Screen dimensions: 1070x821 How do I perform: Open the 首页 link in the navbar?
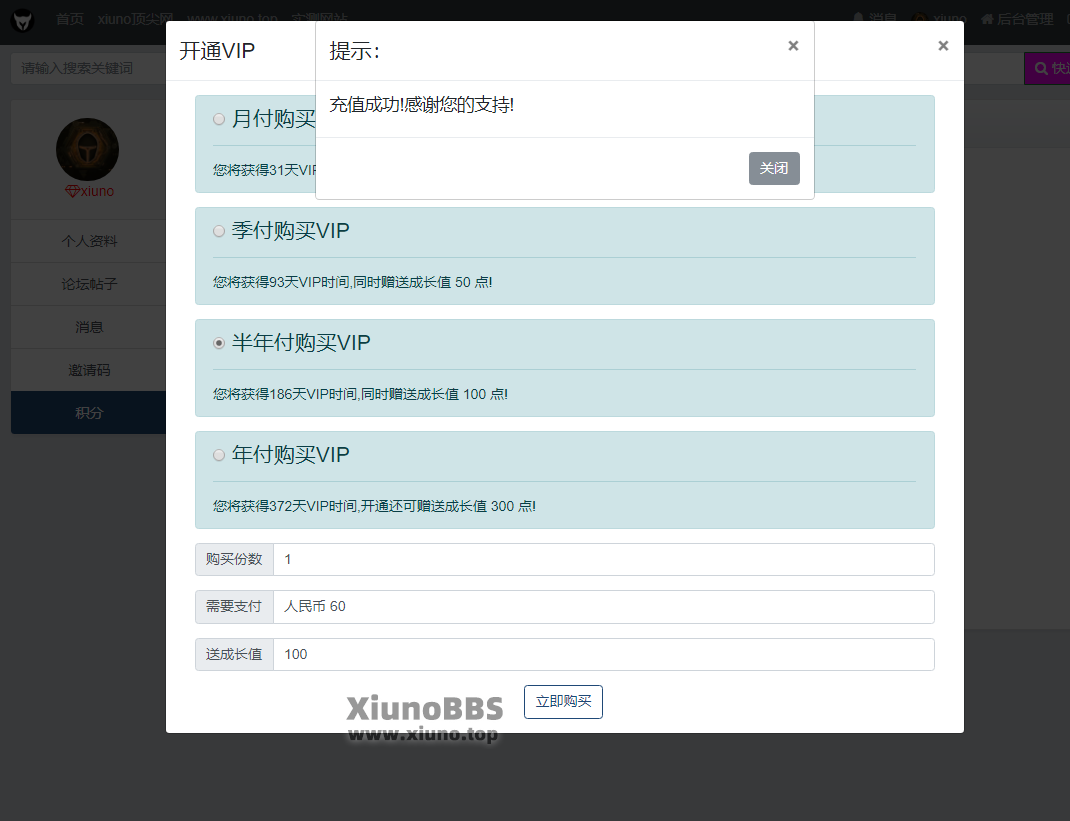tap(70, 19)
